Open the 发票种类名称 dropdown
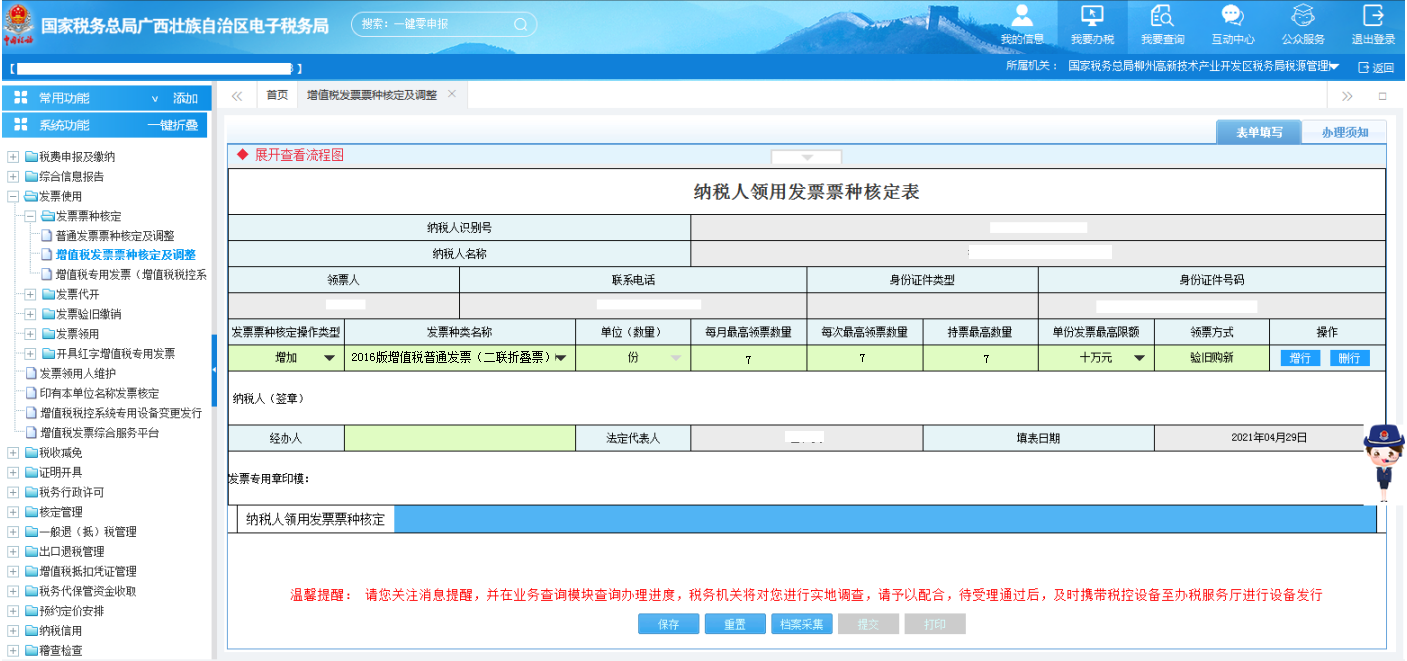 [x=561, y=358]
